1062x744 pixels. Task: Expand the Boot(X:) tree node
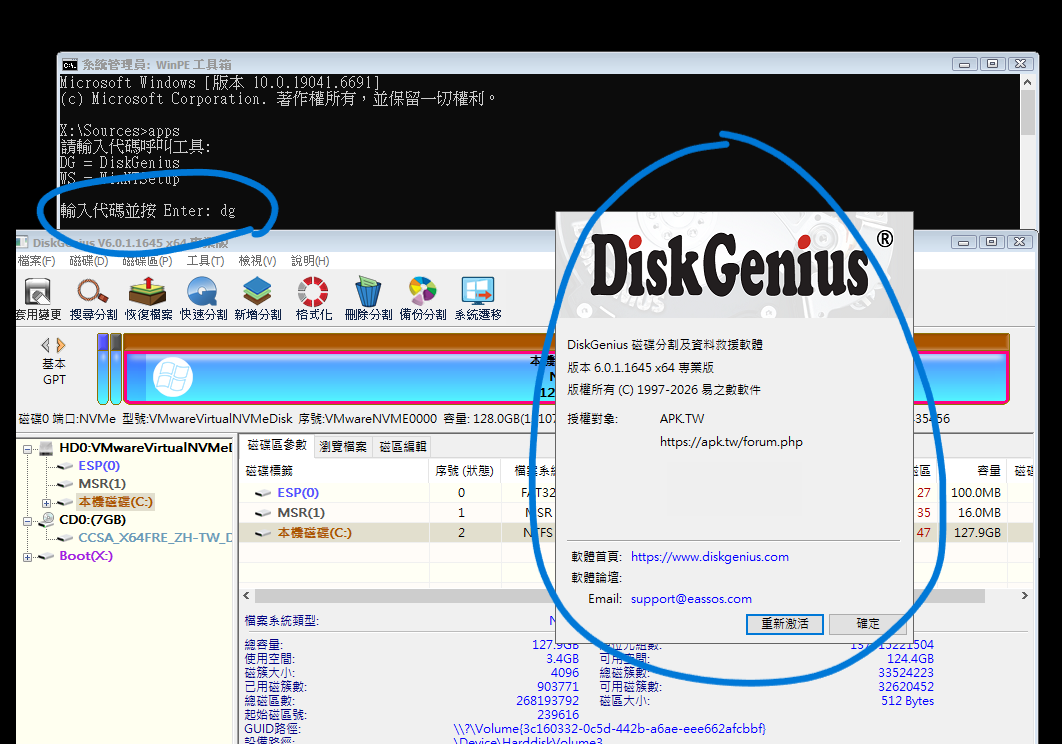[28, 556]
